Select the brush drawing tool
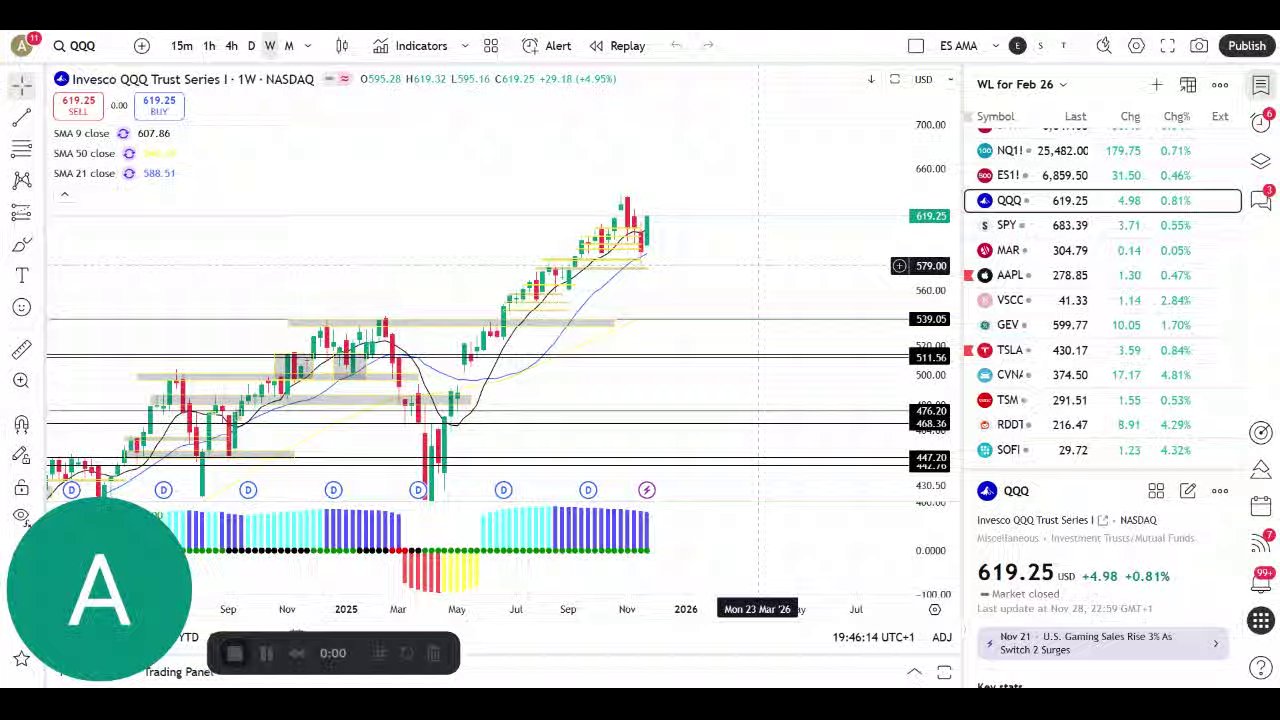 pos(21,244)
